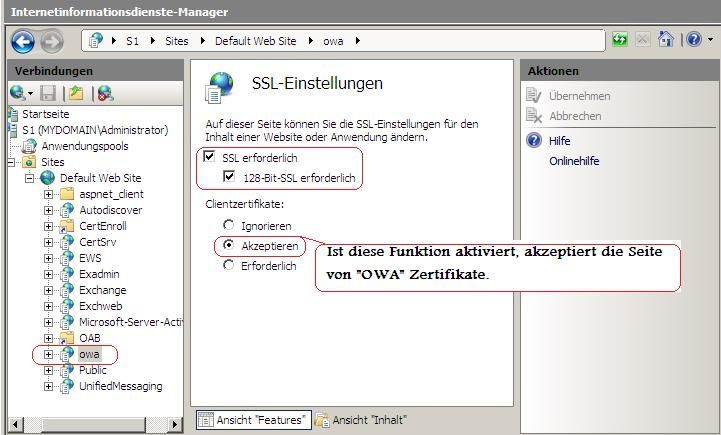
Task: Open dropdown arrow beside Connect globe icon
Action: 30,94
